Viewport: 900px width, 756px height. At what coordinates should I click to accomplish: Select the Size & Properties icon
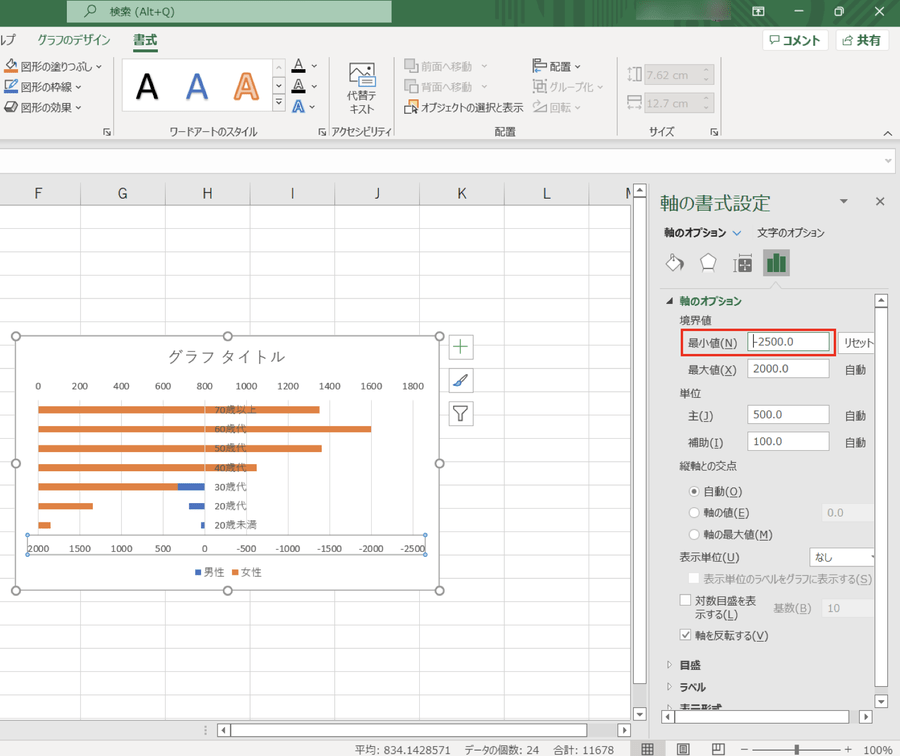tap(742, 263)
